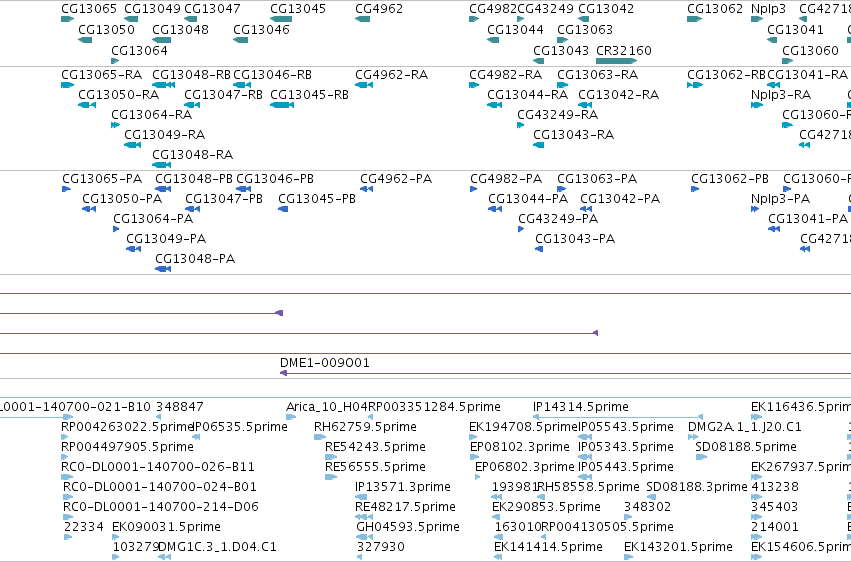Click the CG13044 gene label
851x562 pixels.
click(516, 29)
